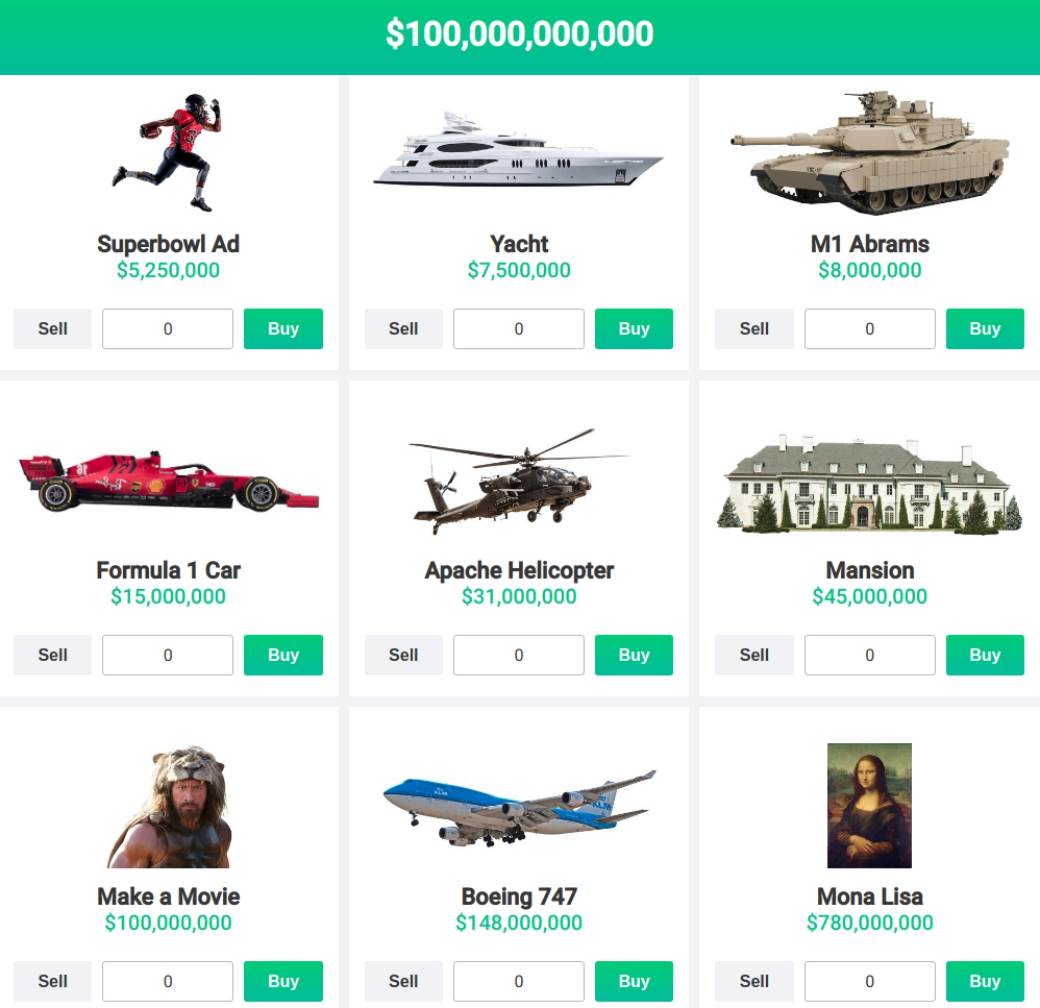Buy the Make a Movie item
The width and height of the screenshot is (1040, 1008).
(283, 981)
